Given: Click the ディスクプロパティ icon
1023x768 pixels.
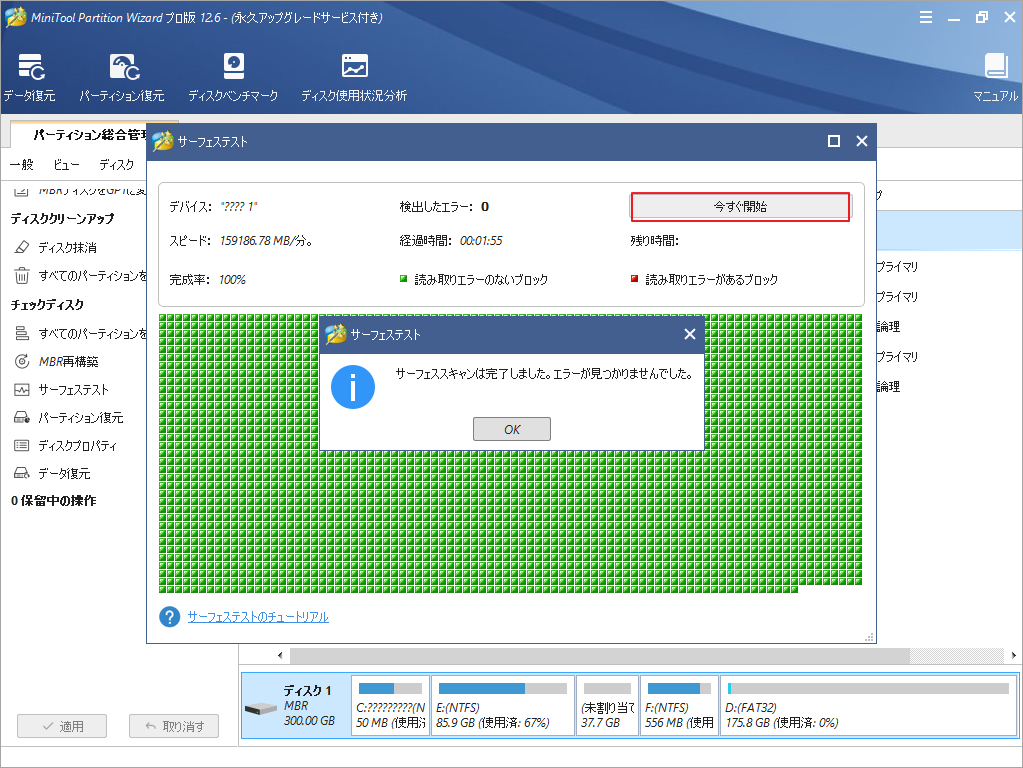Looking at the screenshot, I should coord(22,446).
